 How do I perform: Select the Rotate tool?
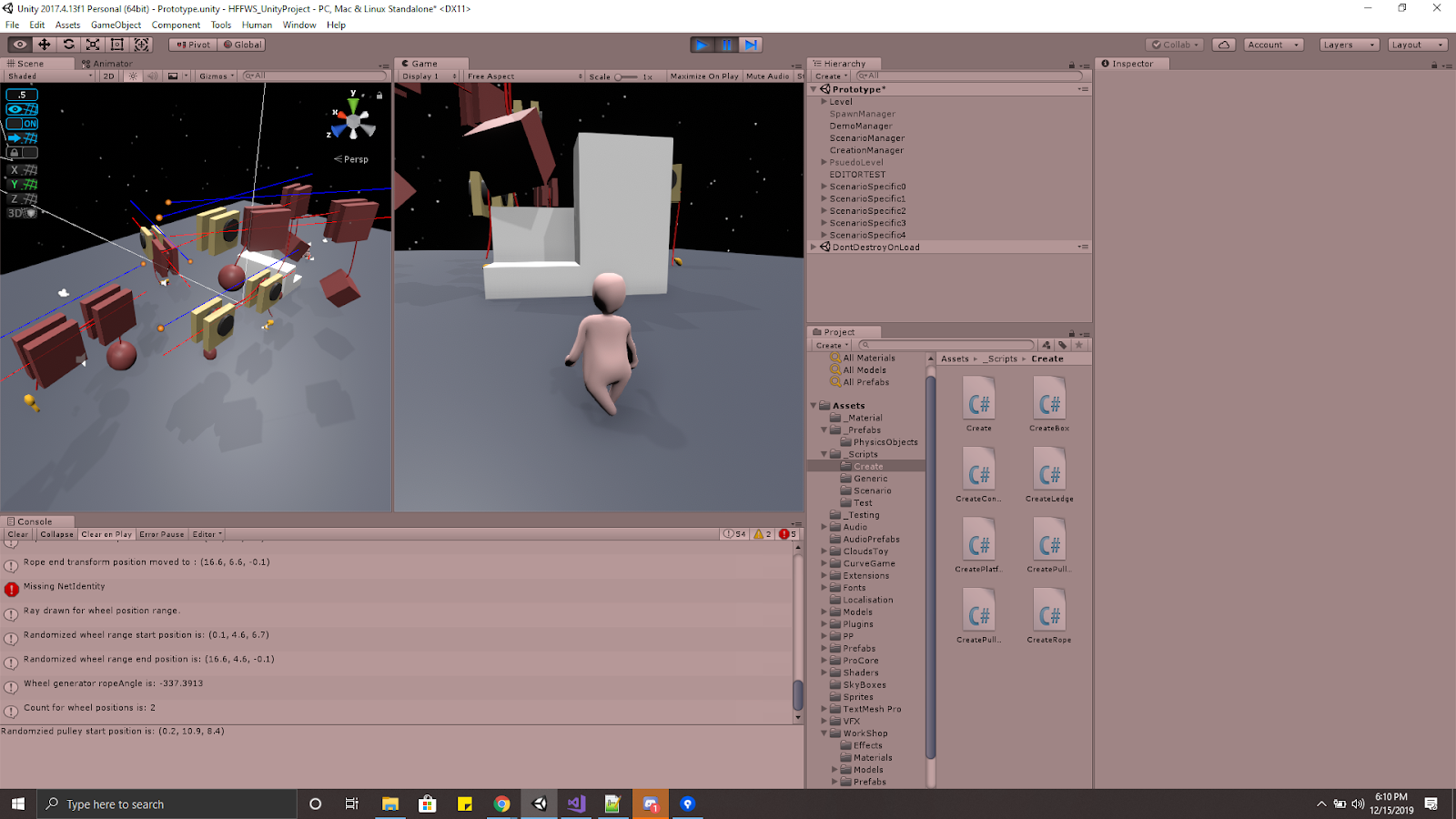68,44
